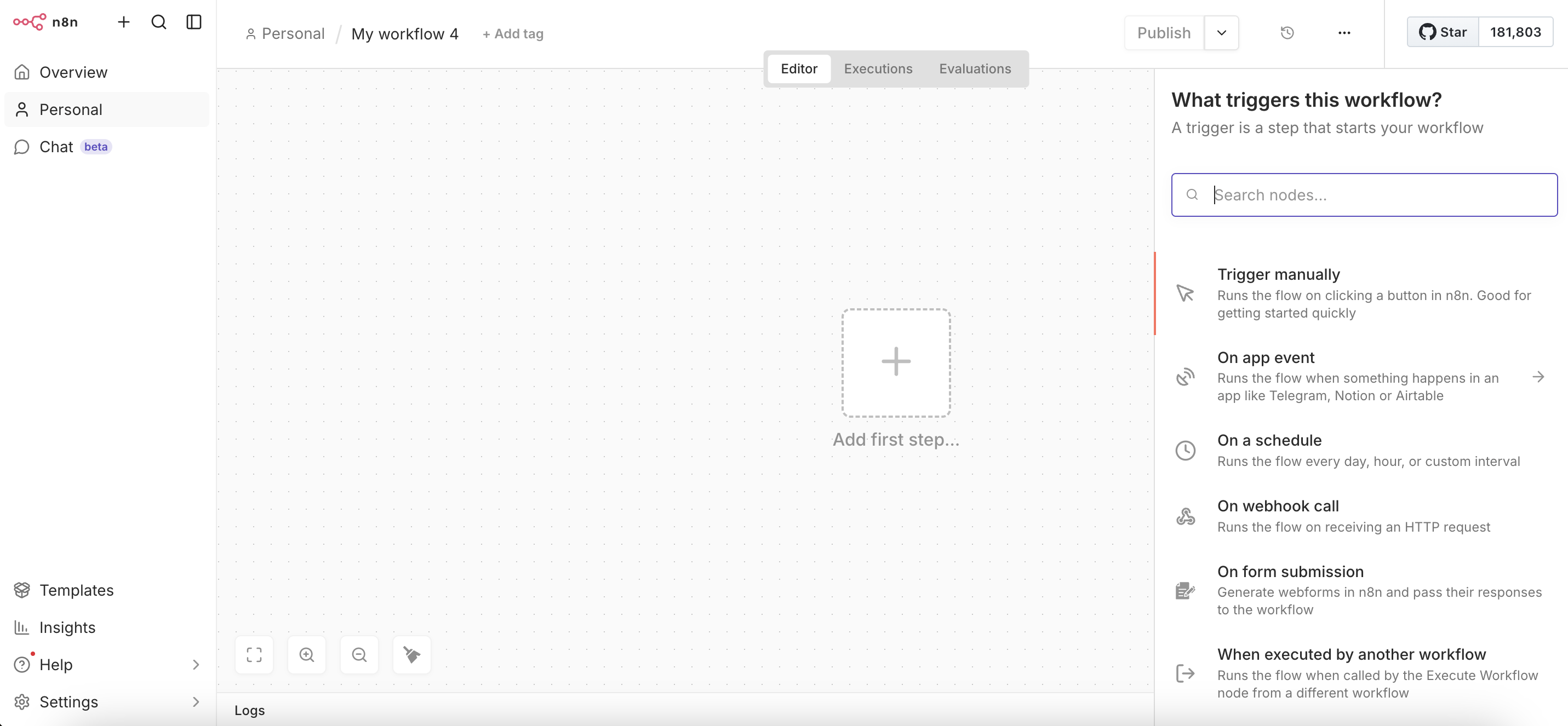Expand the Help section
This screenshot has width=1568, height=726.
tap(196, 665)
